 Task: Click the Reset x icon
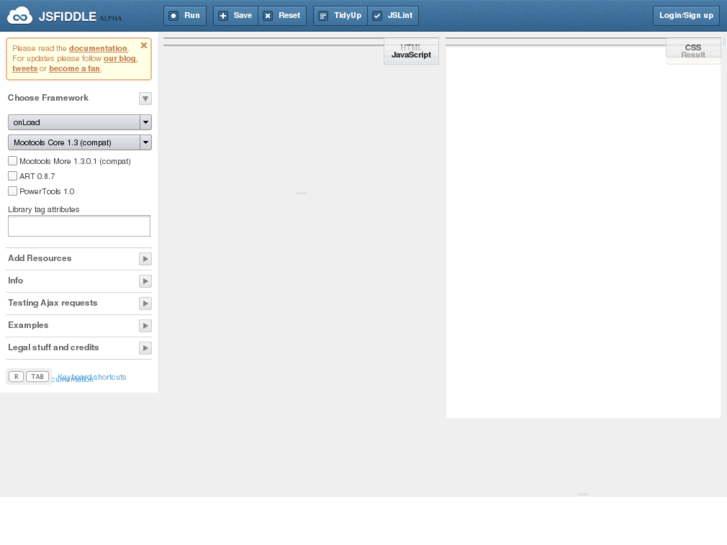(x=268, y=16)
